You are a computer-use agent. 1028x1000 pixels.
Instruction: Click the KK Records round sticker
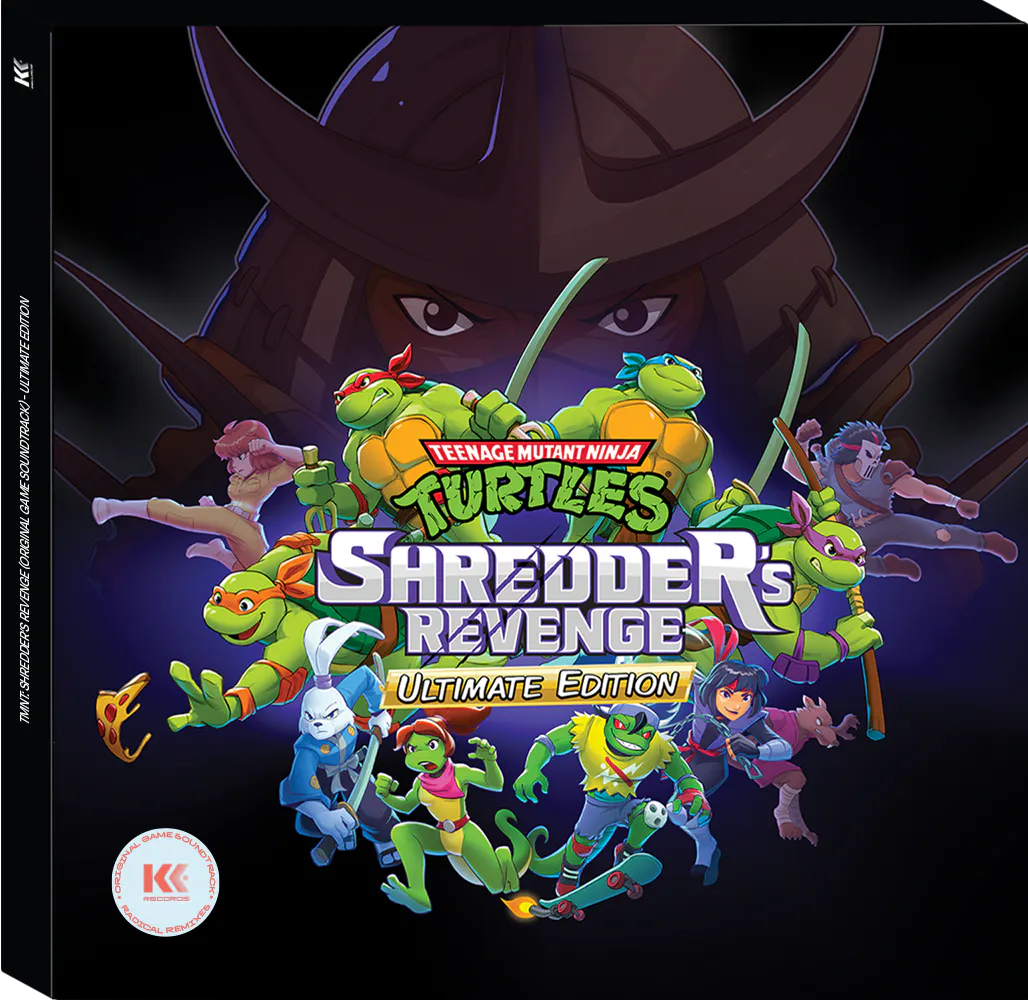pyautogui.click(x=165, y=881)
